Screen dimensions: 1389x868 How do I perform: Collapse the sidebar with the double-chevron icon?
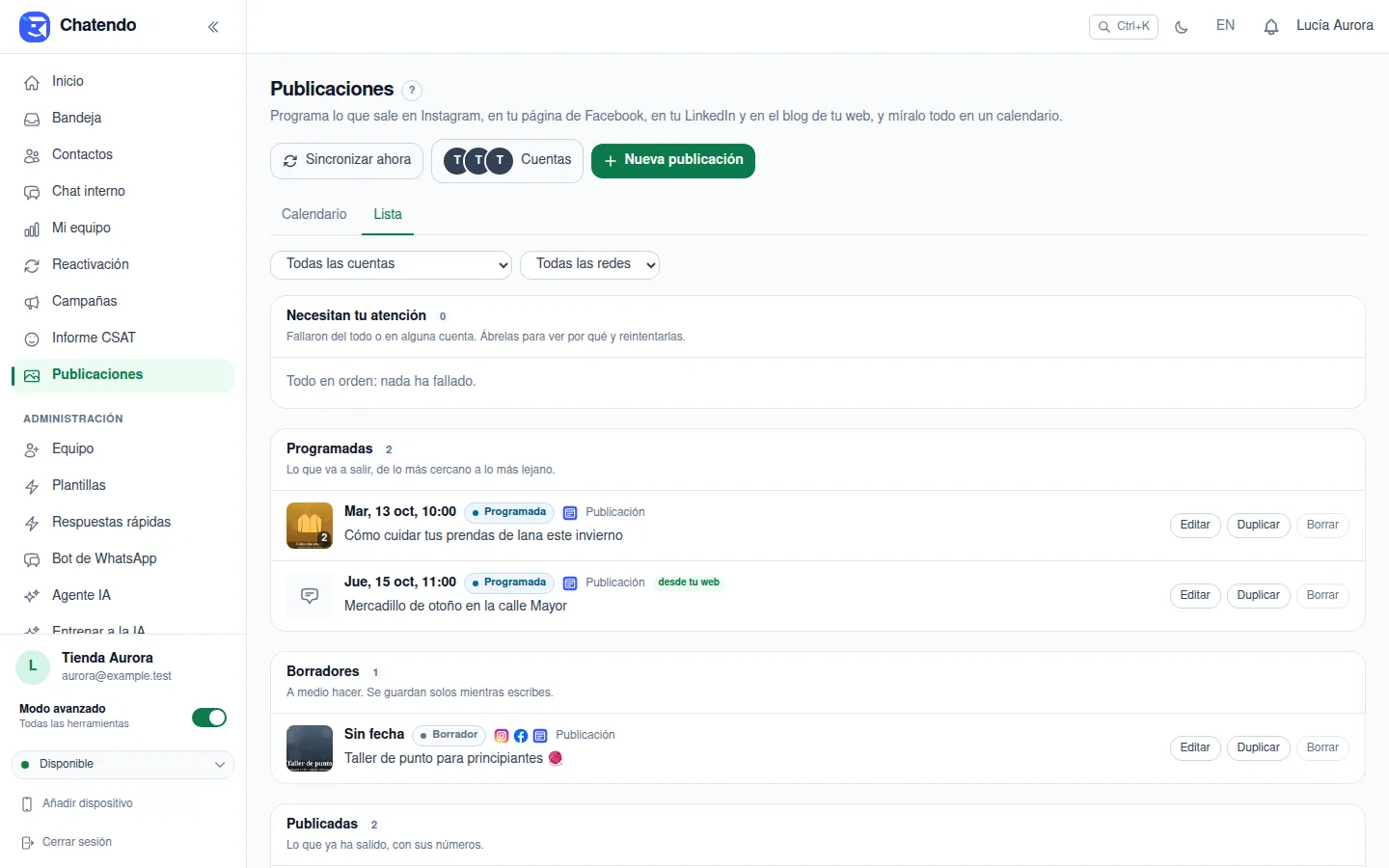213,27
